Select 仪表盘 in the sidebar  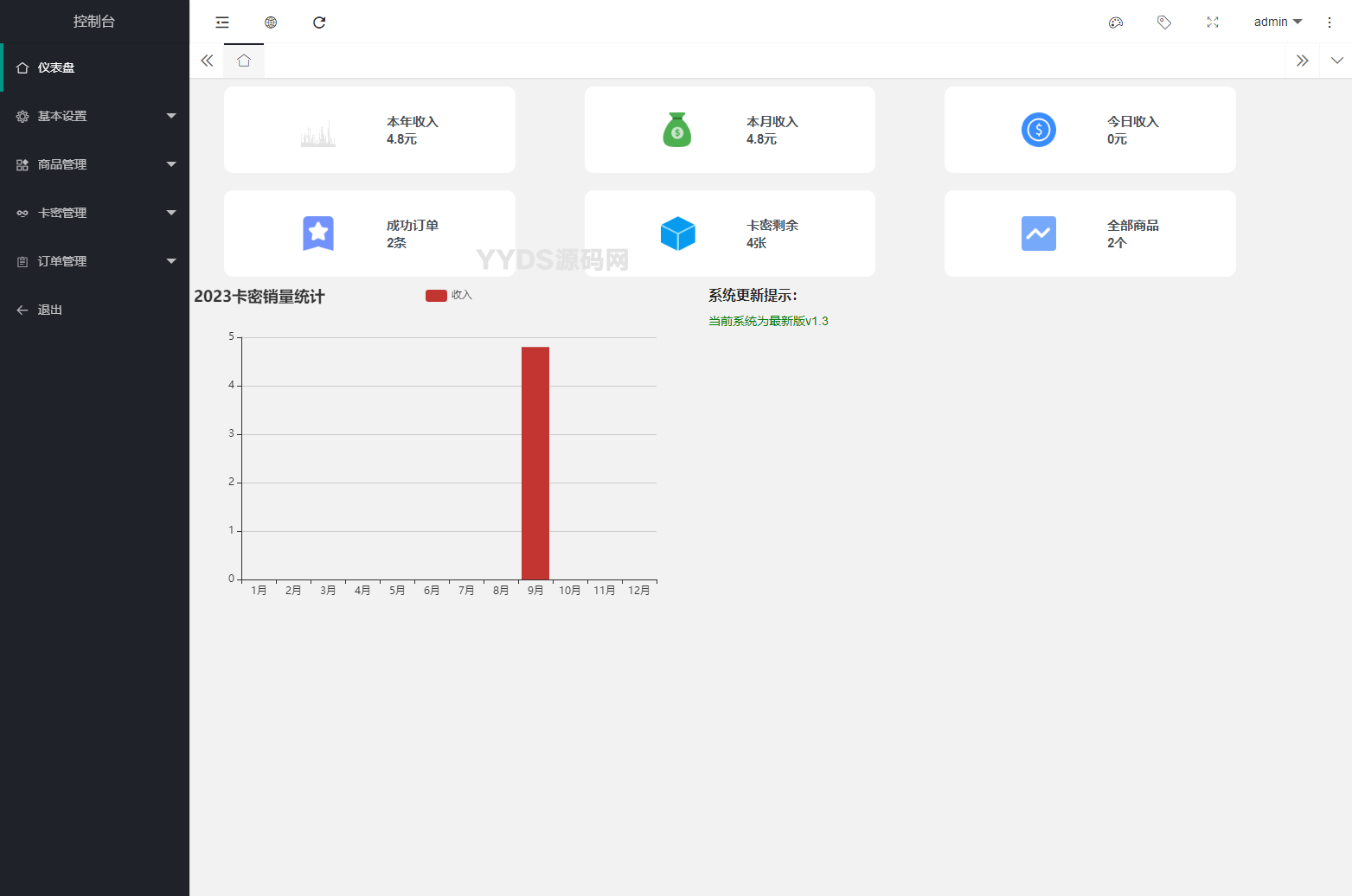(x=56, y=67)
